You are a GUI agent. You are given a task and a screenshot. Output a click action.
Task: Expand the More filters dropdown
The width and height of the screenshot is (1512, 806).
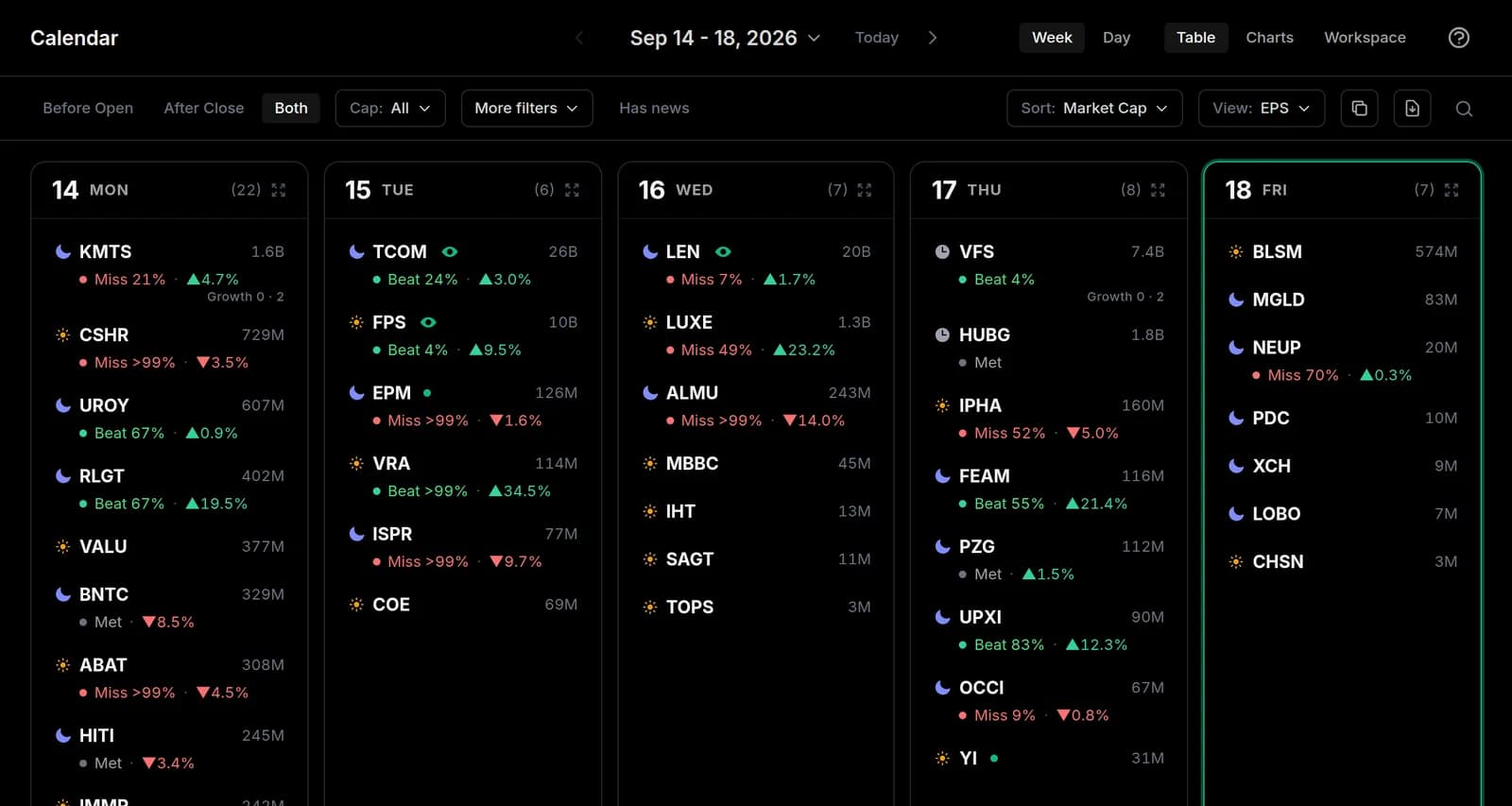point(526,108)
